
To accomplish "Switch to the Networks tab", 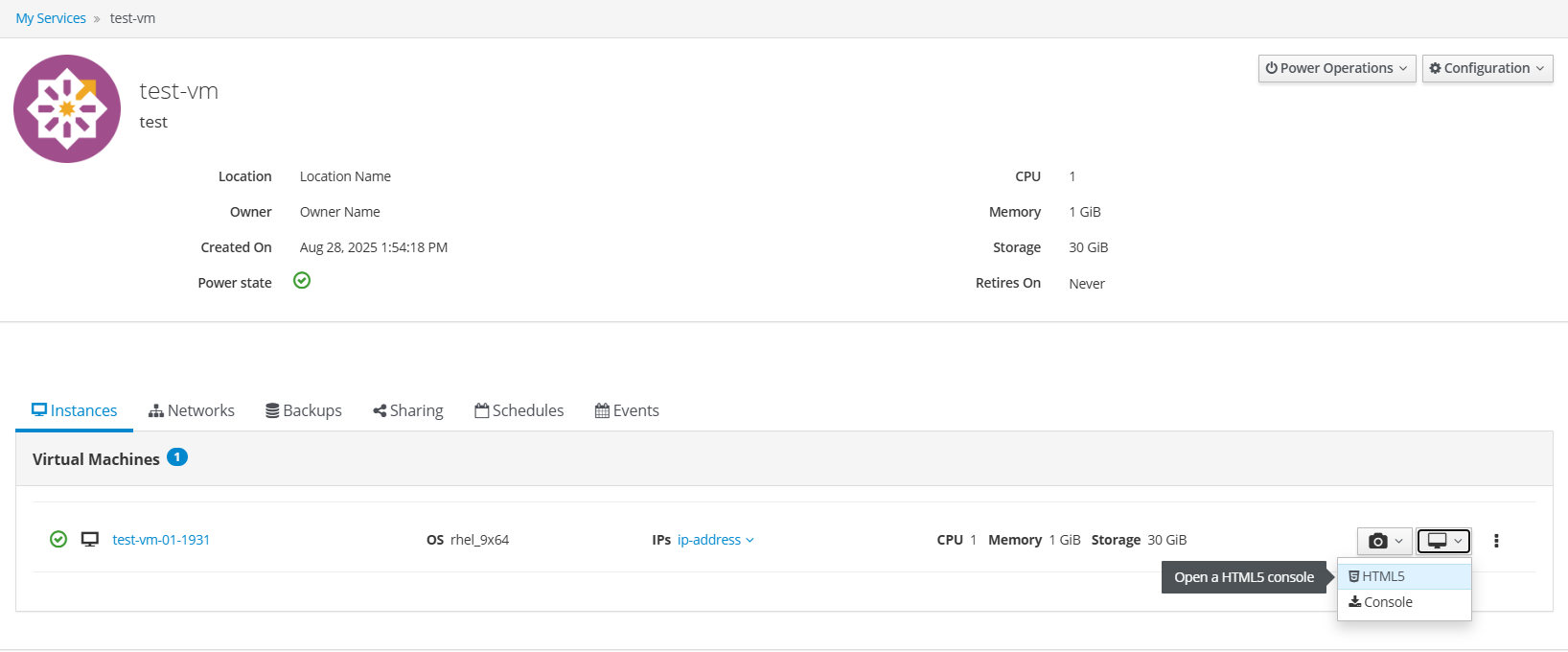I will (x=192, y=410).
